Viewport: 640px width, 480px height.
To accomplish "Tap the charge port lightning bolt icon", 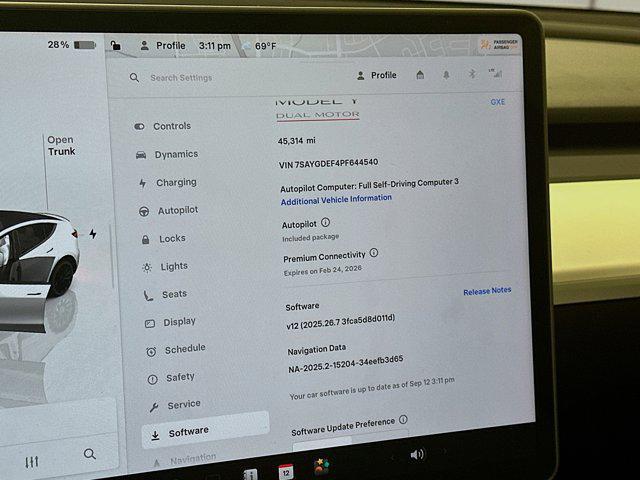I will pyautogui.click(x=93, y=234).
